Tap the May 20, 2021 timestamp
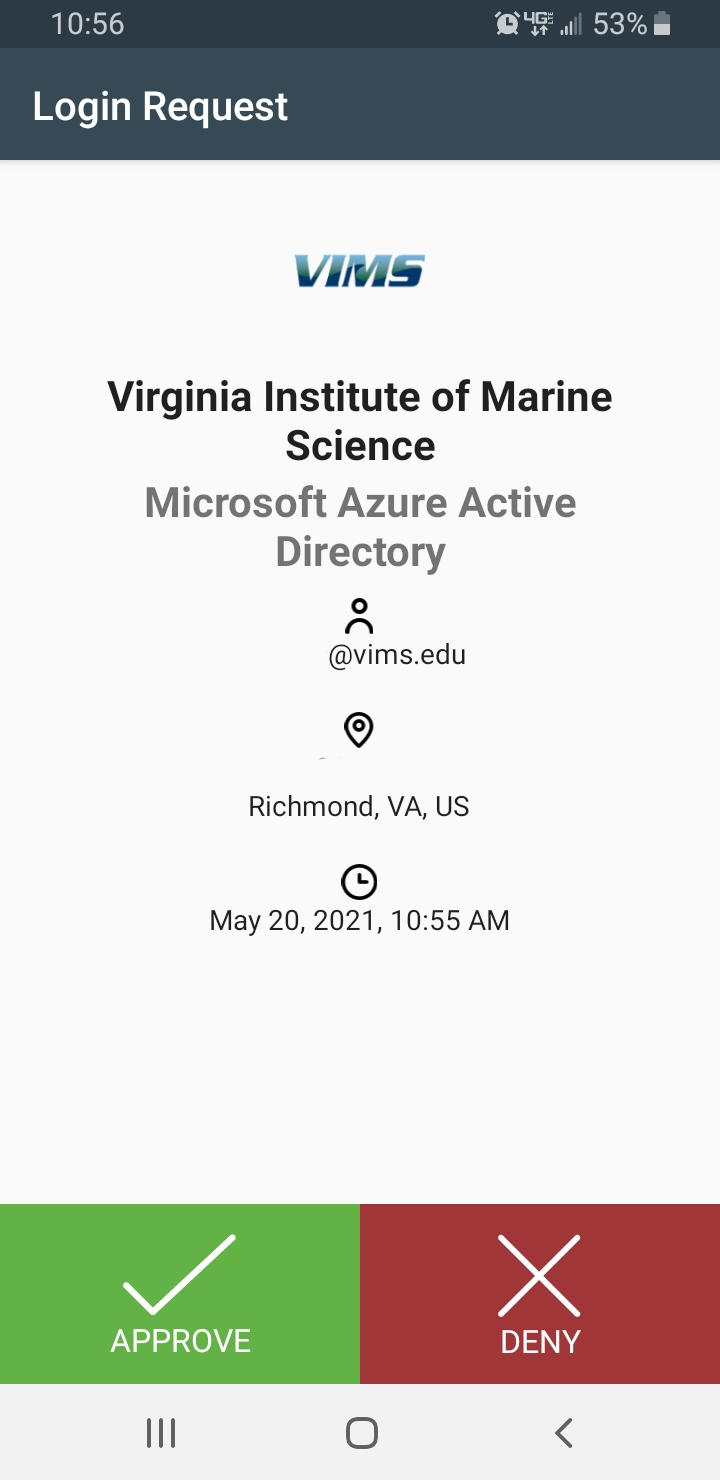This screenshot has height=1480, width=720. (359, 920)
